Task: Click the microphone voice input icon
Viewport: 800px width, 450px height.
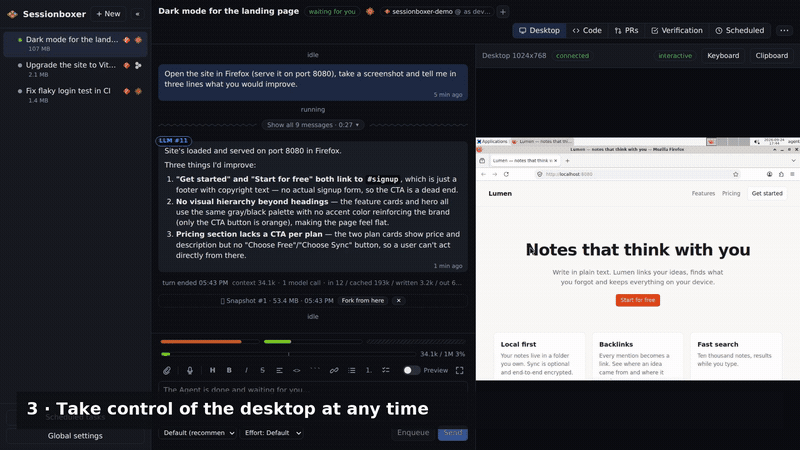Action: click(190, 370)
